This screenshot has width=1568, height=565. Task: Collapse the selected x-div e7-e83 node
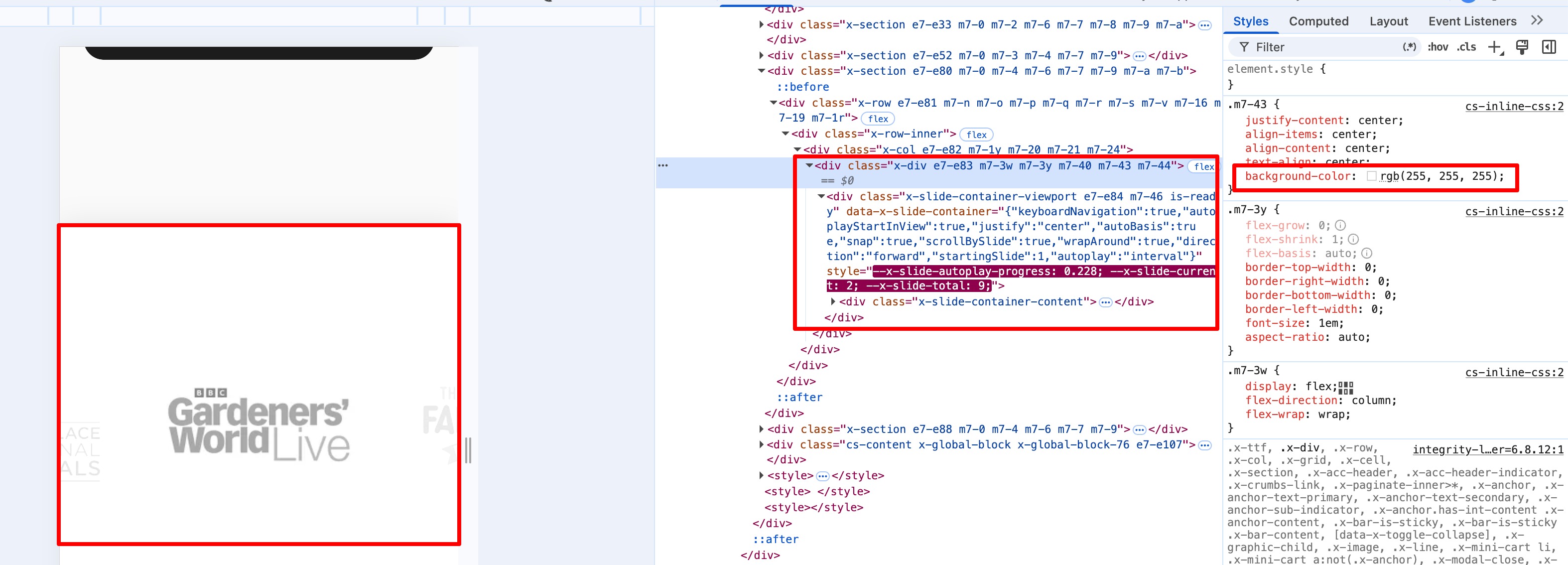pyautogui.click(x=809, y=165)
